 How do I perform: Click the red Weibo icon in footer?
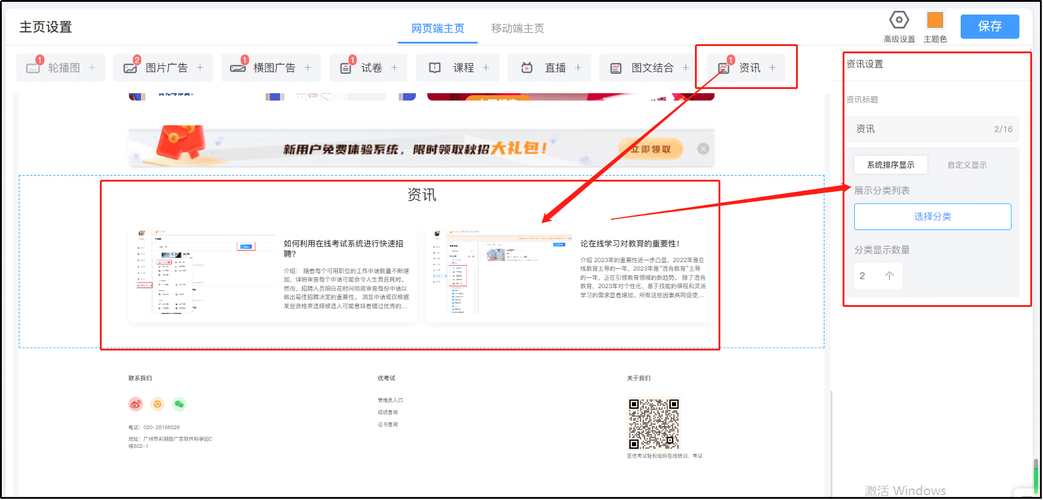point(136,404)
